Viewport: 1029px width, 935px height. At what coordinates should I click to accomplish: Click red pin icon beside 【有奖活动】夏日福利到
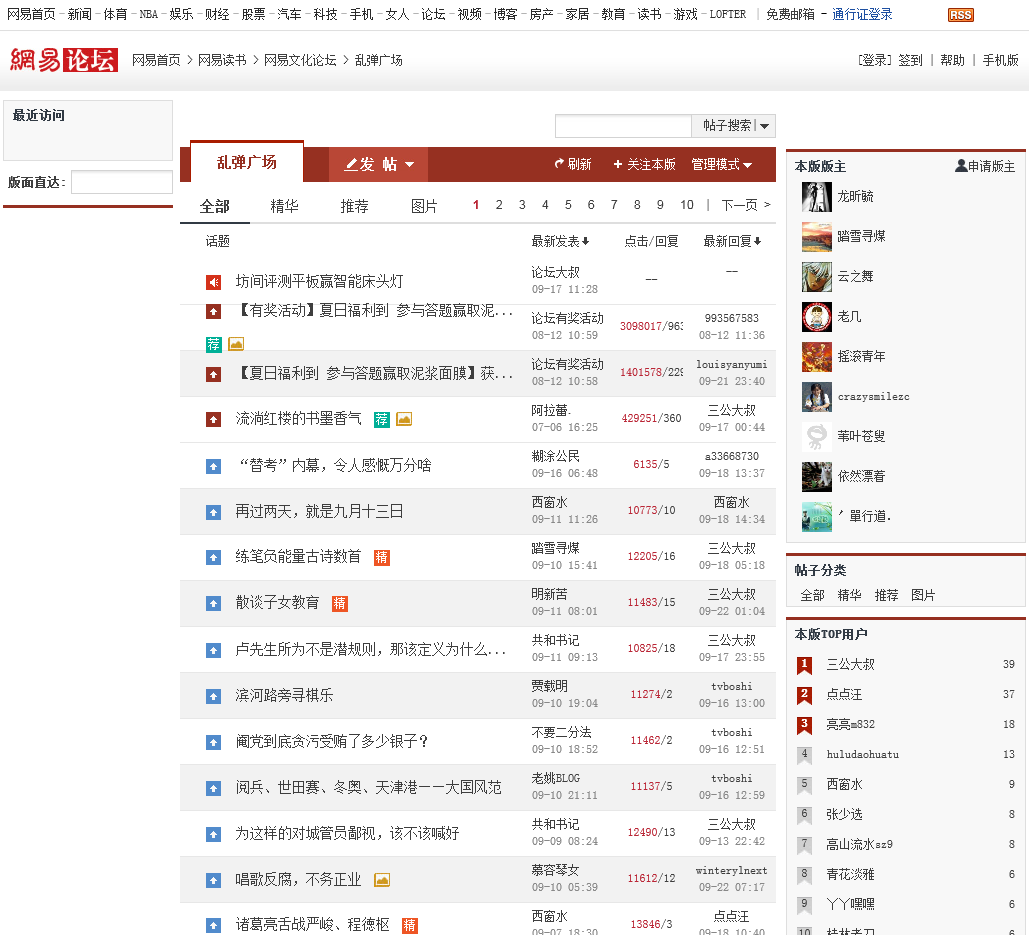[213, 311]
